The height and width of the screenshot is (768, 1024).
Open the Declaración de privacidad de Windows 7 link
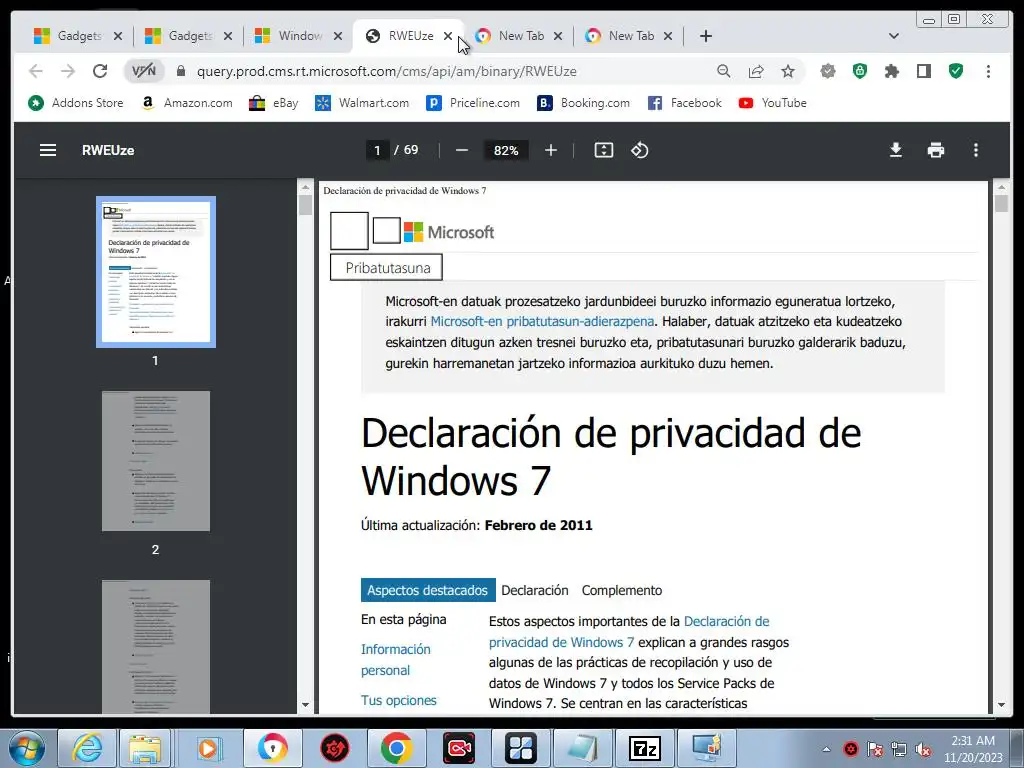629,632
